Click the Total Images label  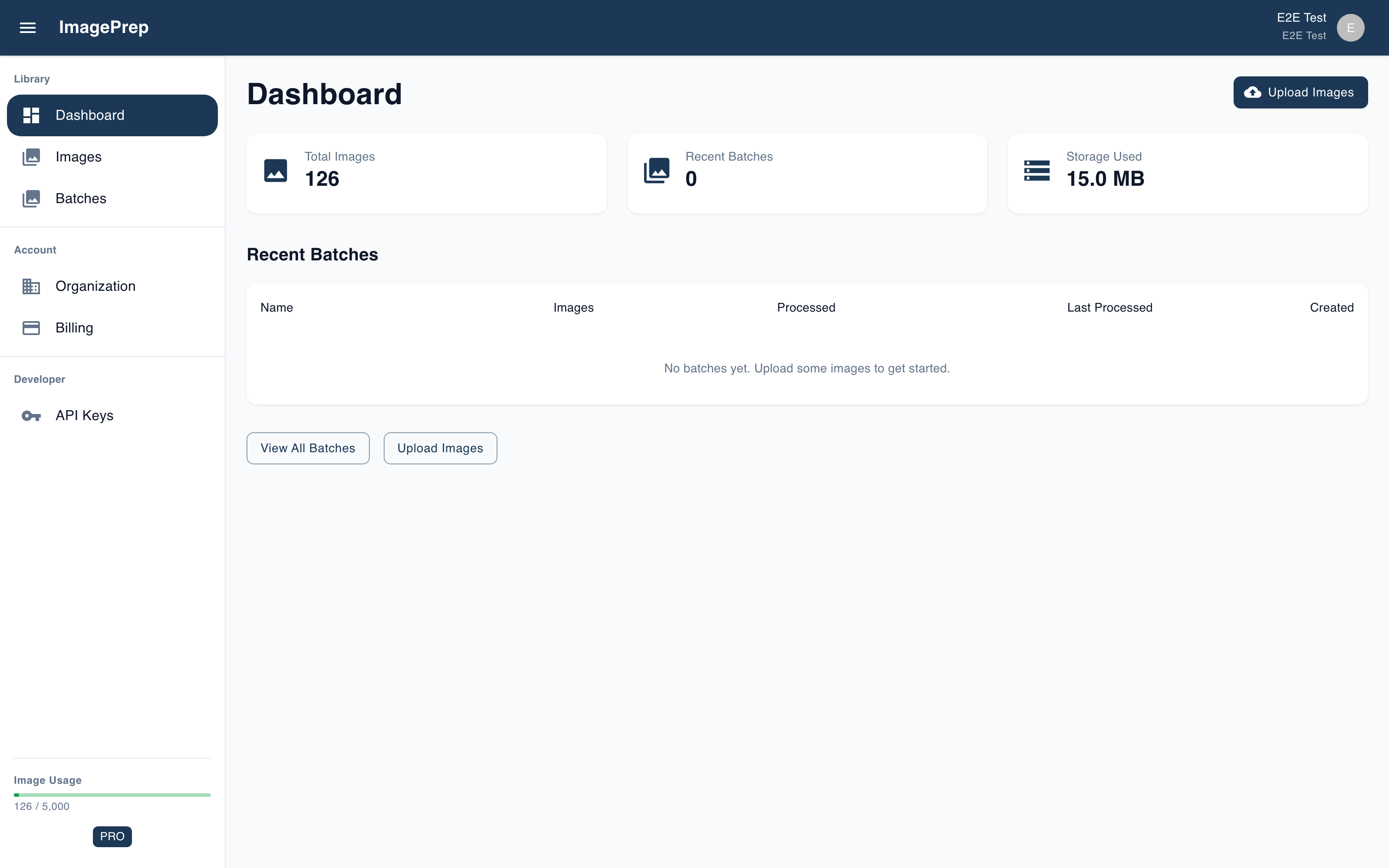tap(340, 157)
